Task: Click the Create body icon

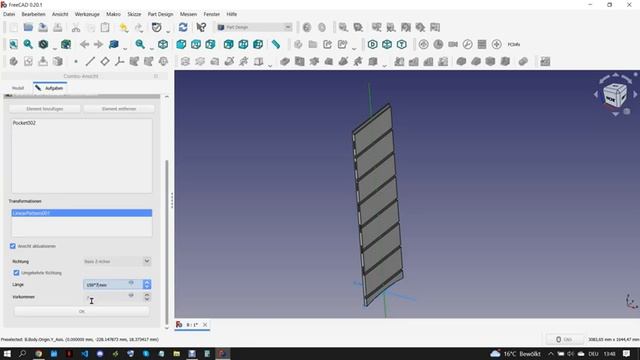Action: click(x=13, y=61)
